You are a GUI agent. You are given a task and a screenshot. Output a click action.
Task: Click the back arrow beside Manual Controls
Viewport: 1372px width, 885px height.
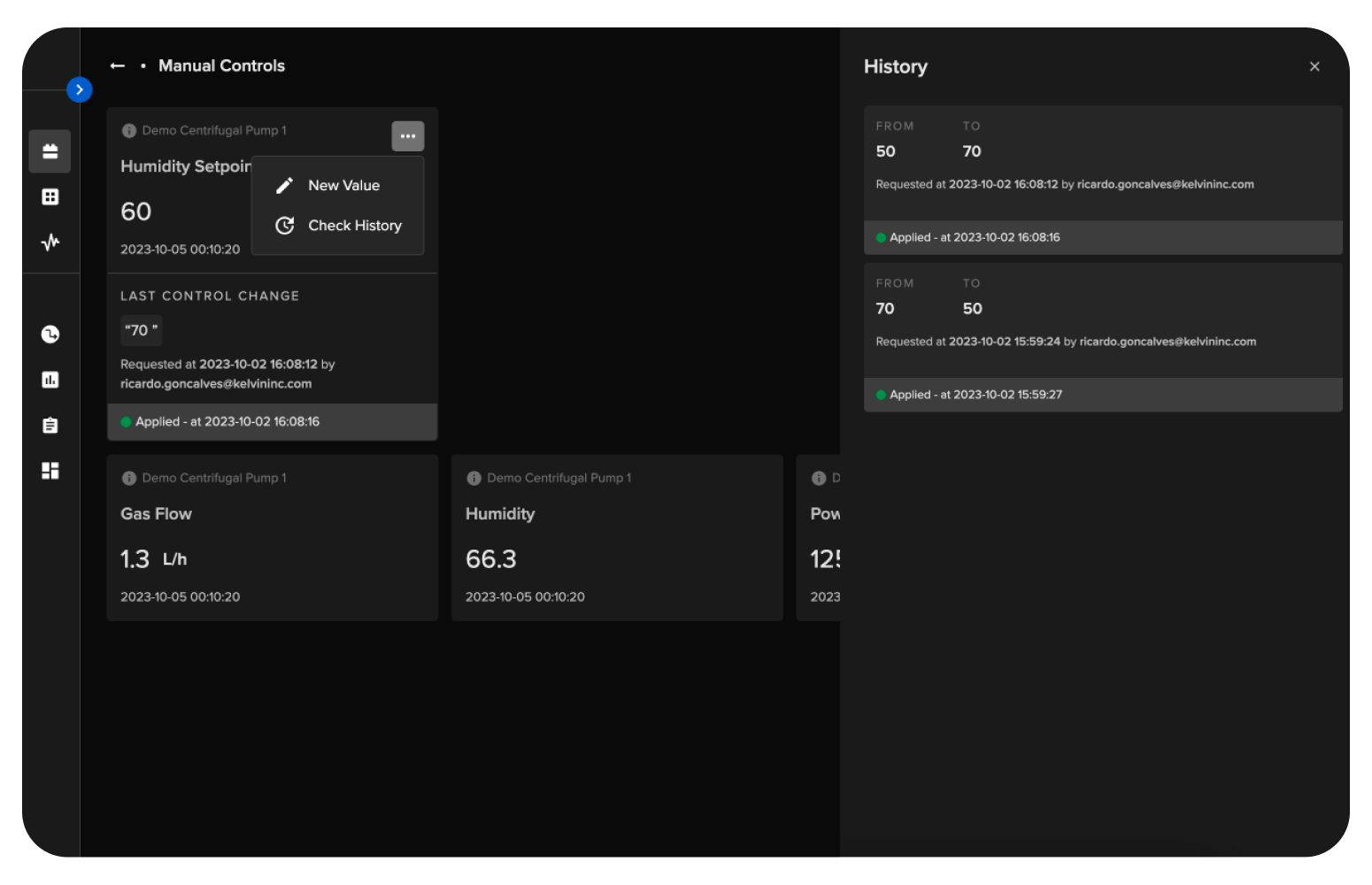[117, 66]
